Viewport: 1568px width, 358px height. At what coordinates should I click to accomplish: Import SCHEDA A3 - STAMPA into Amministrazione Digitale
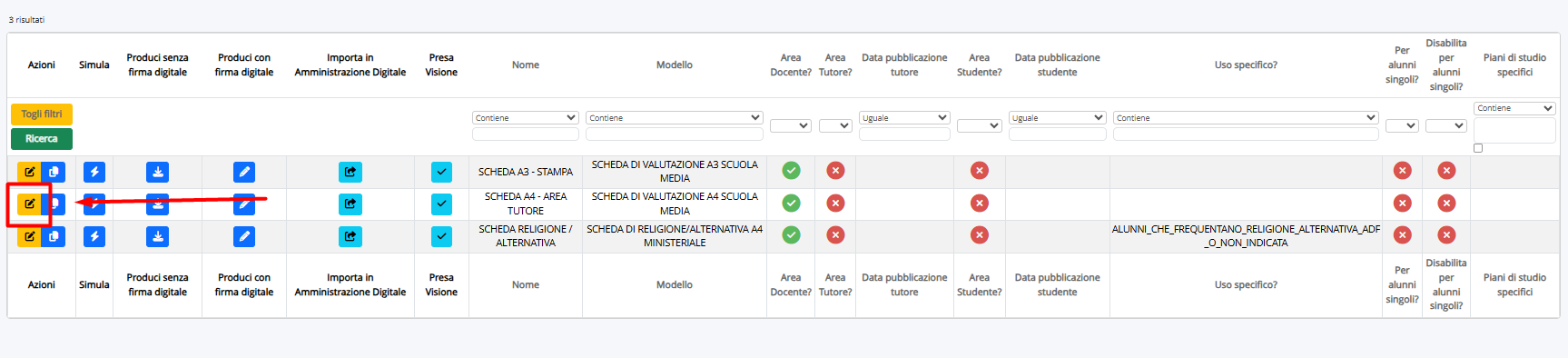(350, 172)
